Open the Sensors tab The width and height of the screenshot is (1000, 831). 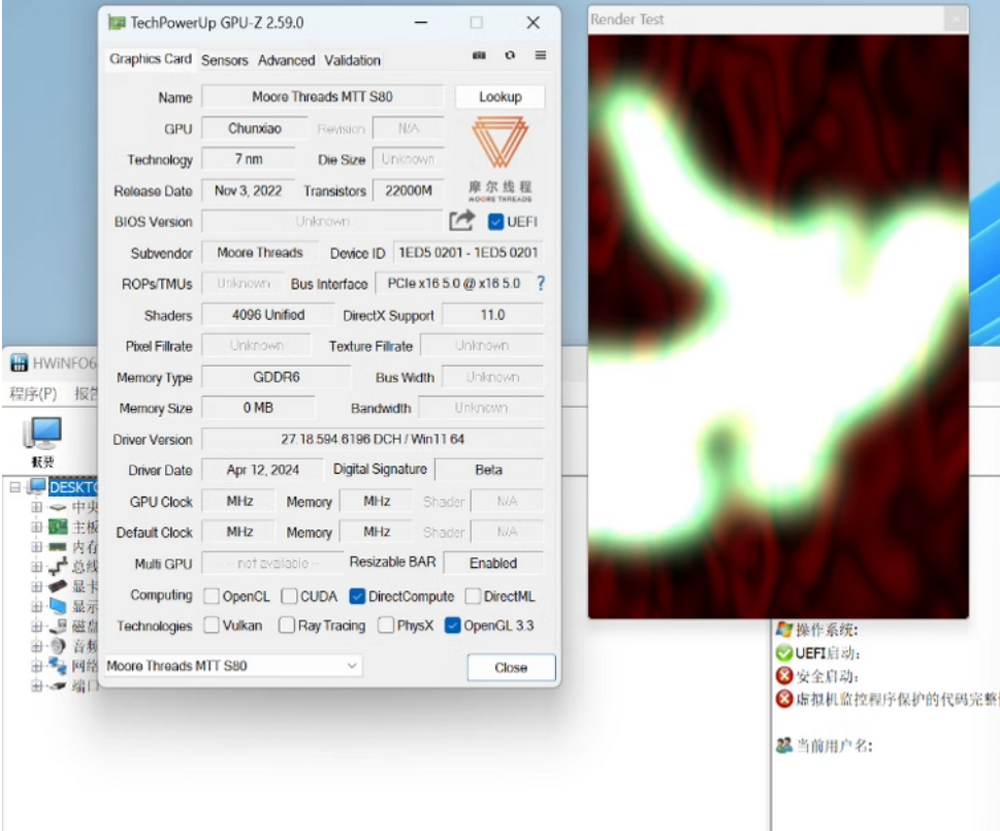tap(224, 61)
